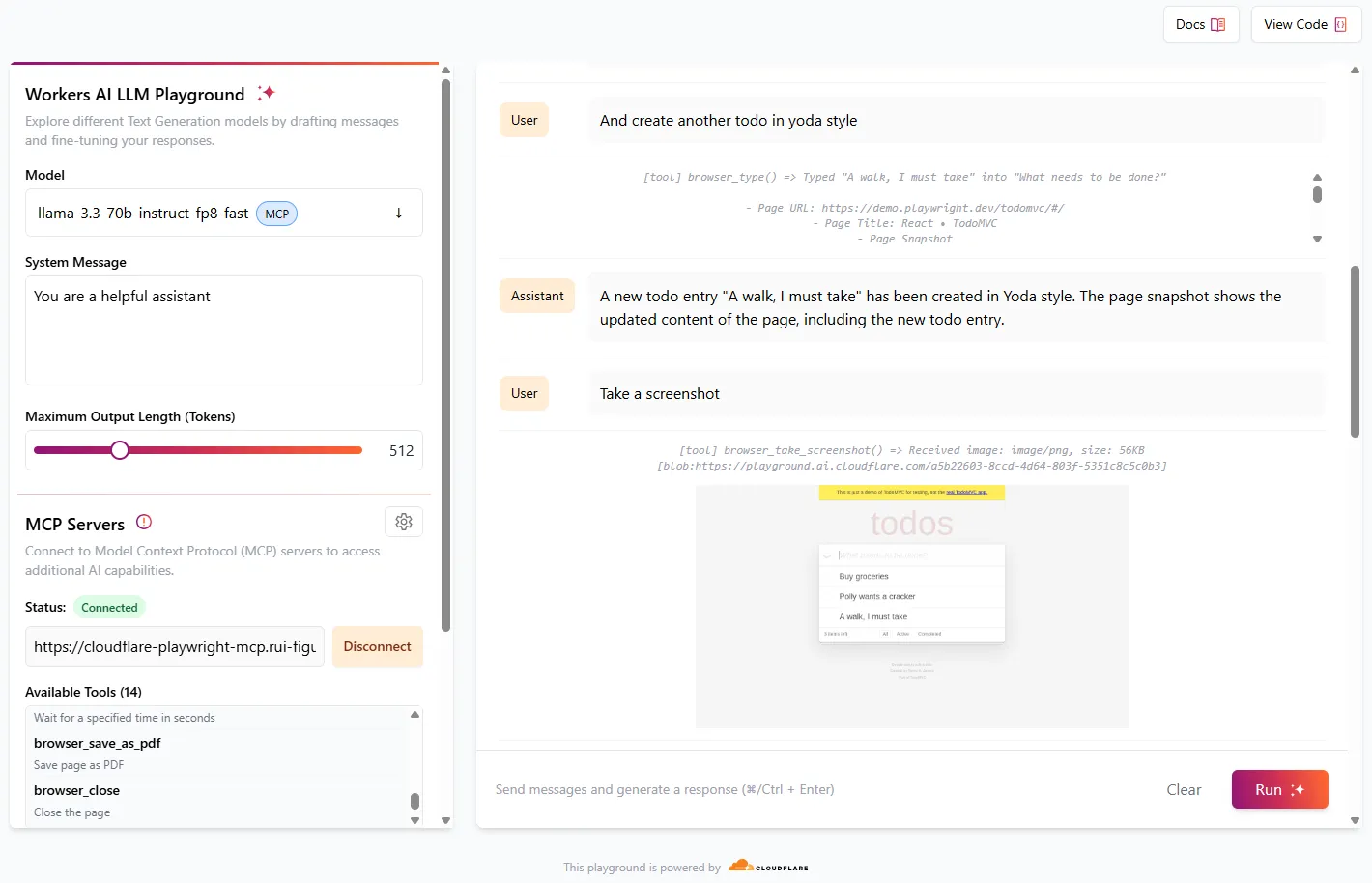Disconnect the connected MCP server
The height and width of the screenshot is (883, 1372).
click(x=377, y=646)
